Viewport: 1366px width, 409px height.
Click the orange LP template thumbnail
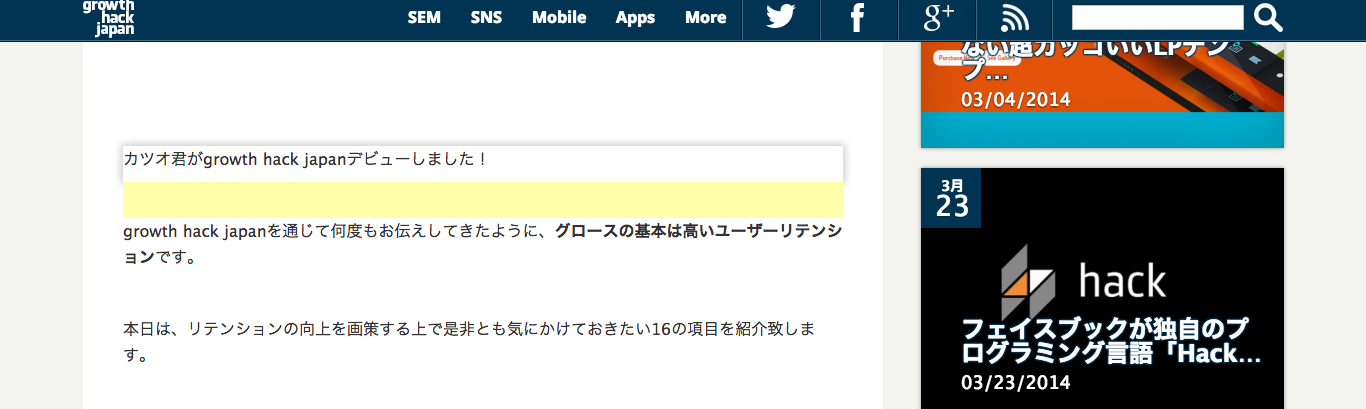(1102, 76)
